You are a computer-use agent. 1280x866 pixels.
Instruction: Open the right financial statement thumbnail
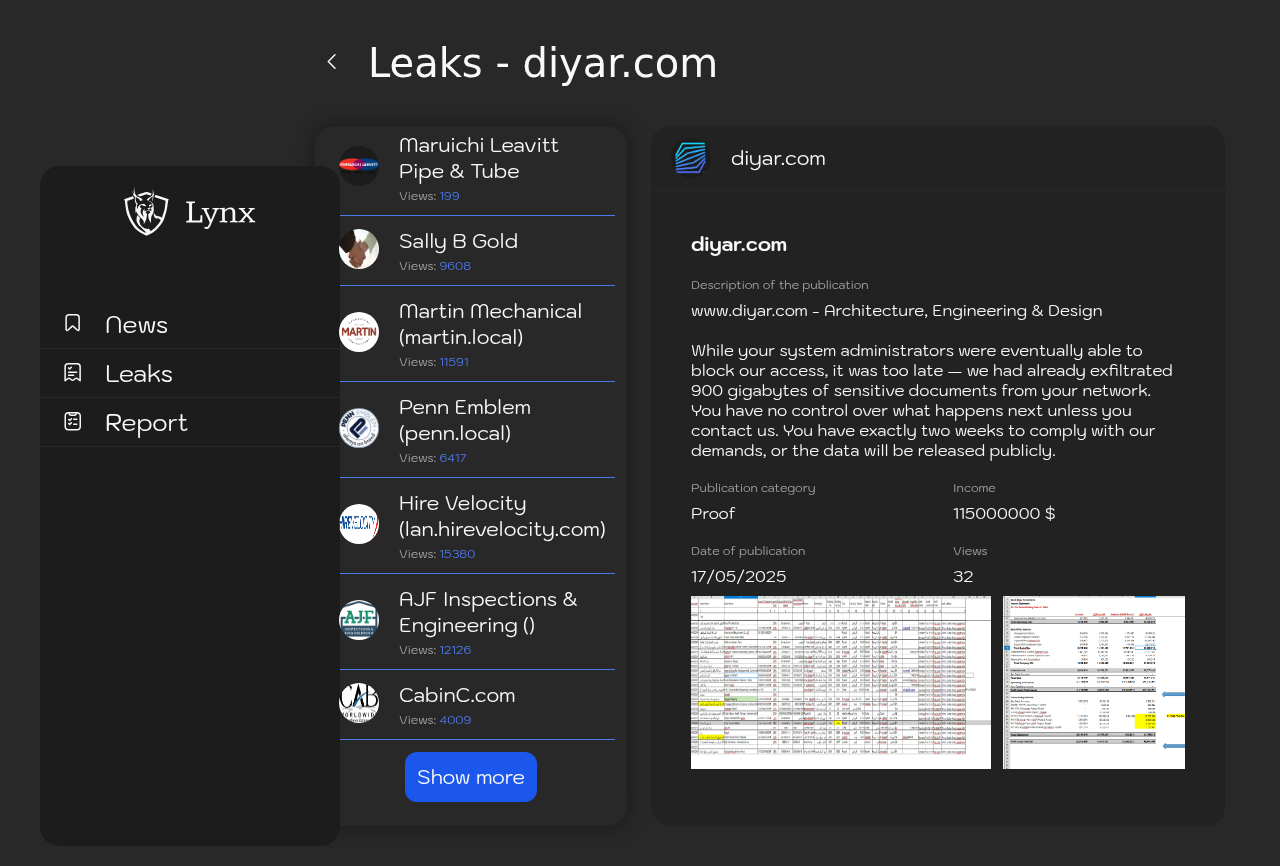tap(1094, 683)
